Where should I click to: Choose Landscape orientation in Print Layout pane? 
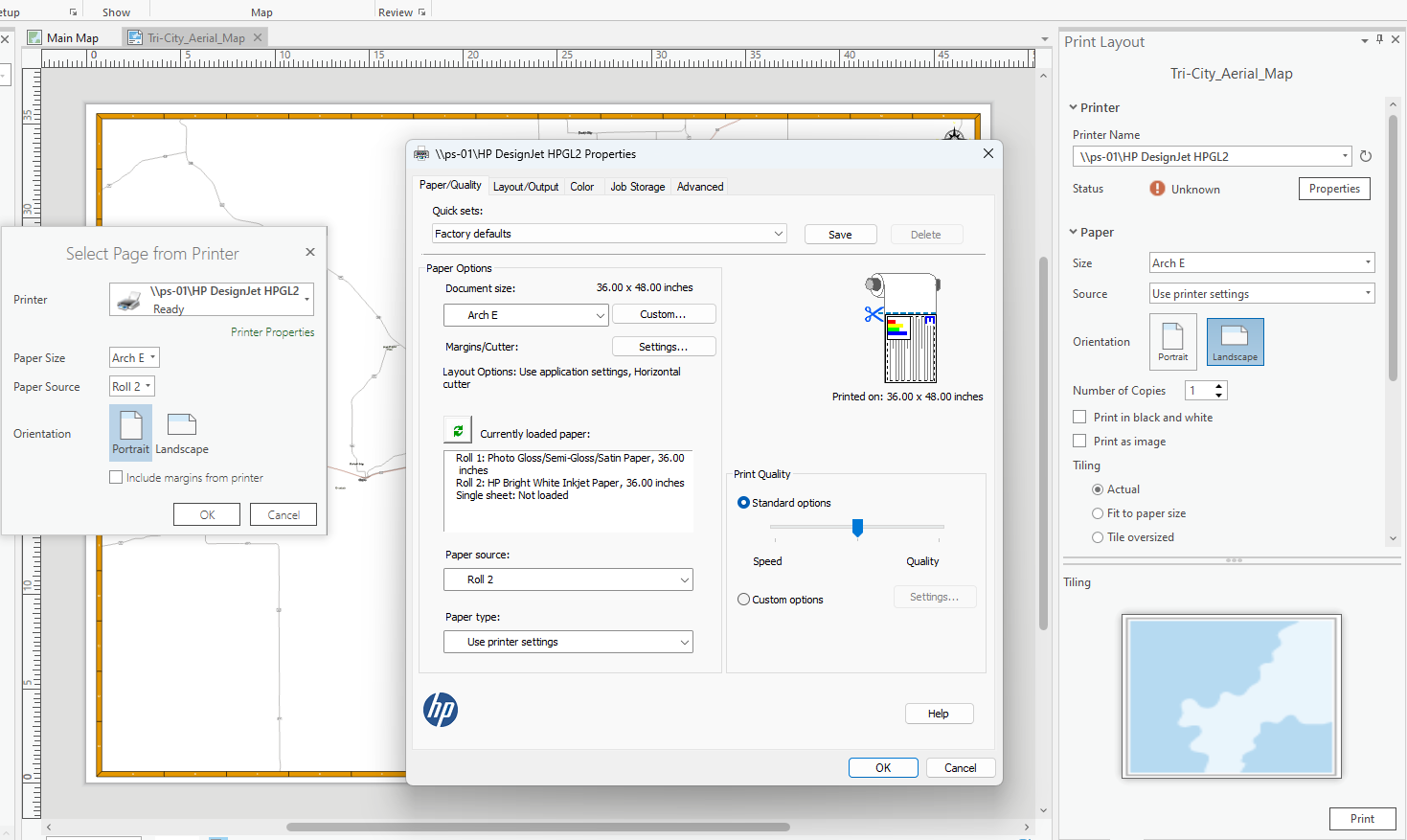pyautogui.click(x=1235, y=342)
